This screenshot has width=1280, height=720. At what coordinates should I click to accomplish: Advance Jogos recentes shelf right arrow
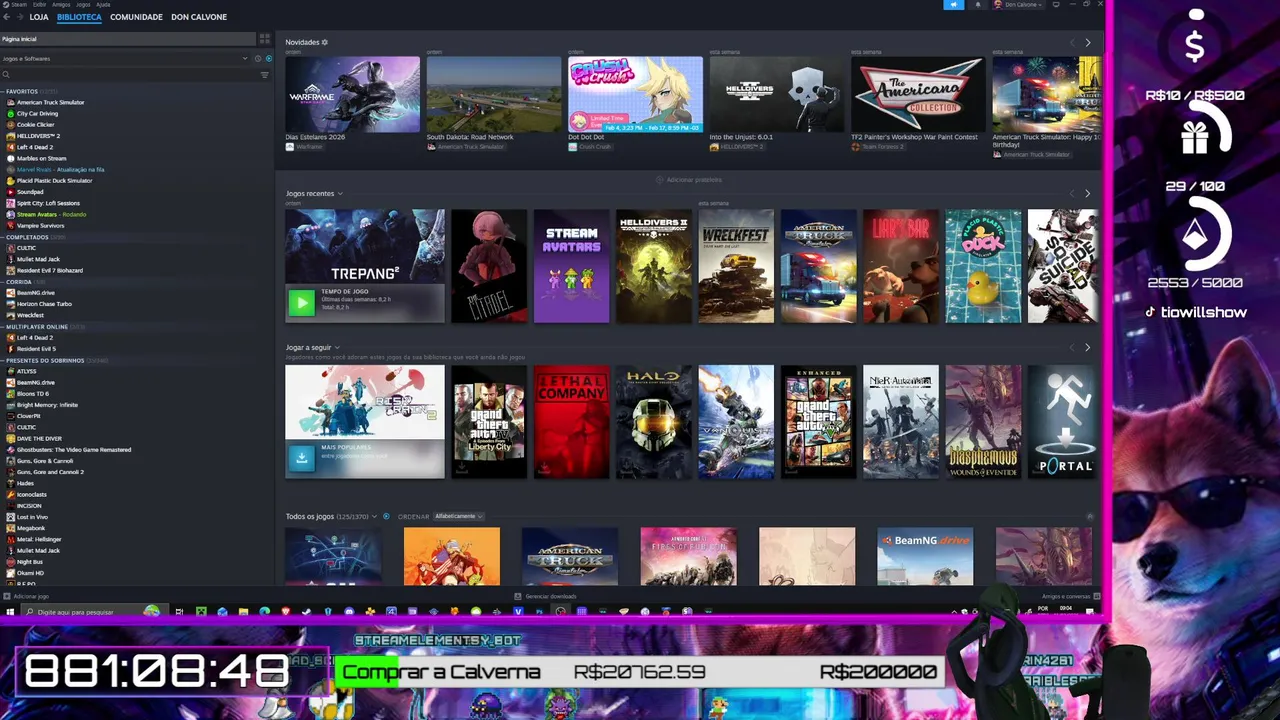click(x=1088, y=193)
